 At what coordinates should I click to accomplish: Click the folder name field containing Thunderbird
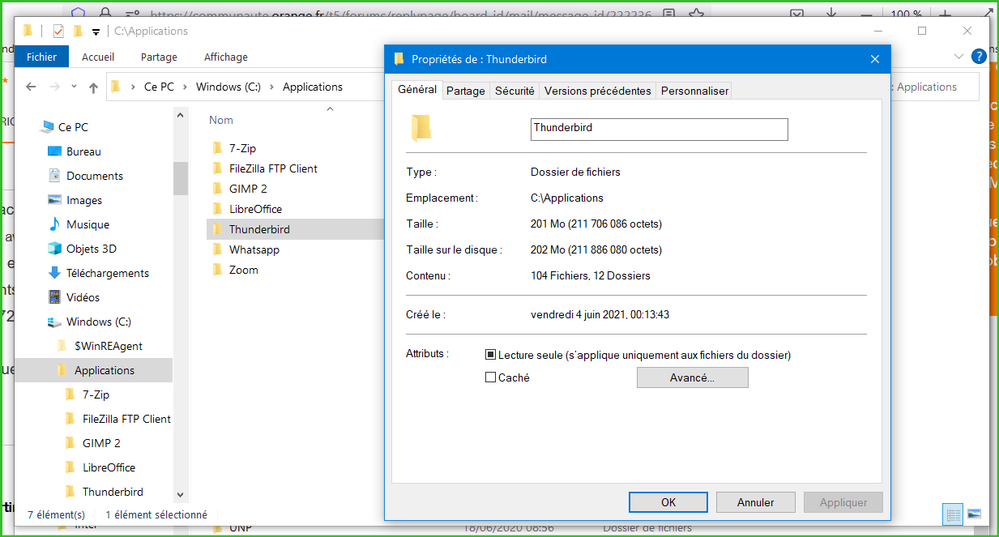pyautogui.click(x=659, y=129)
